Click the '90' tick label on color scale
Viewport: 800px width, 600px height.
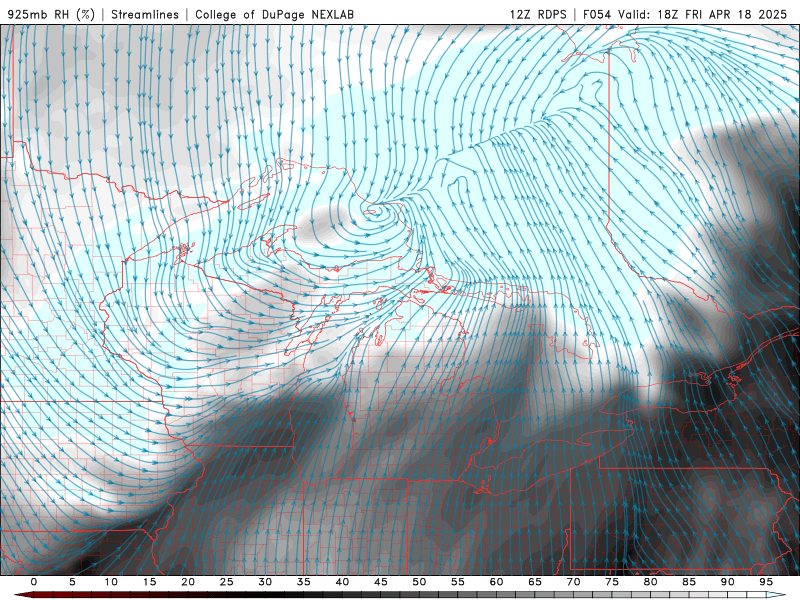click(x=727, y=582)
